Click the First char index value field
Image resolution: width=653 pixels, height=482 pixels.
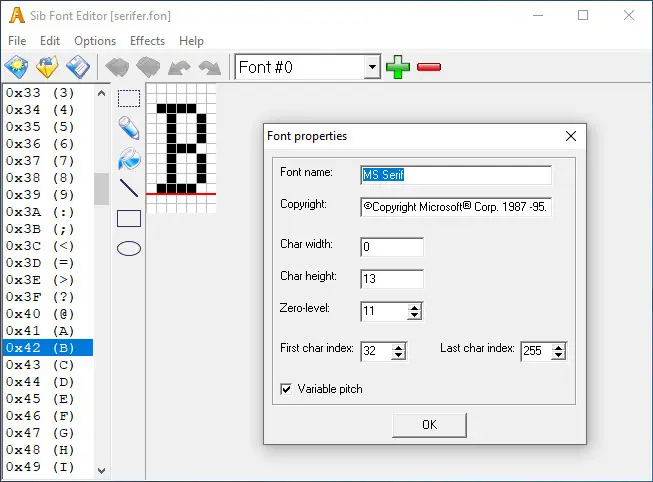click(376, 351)
